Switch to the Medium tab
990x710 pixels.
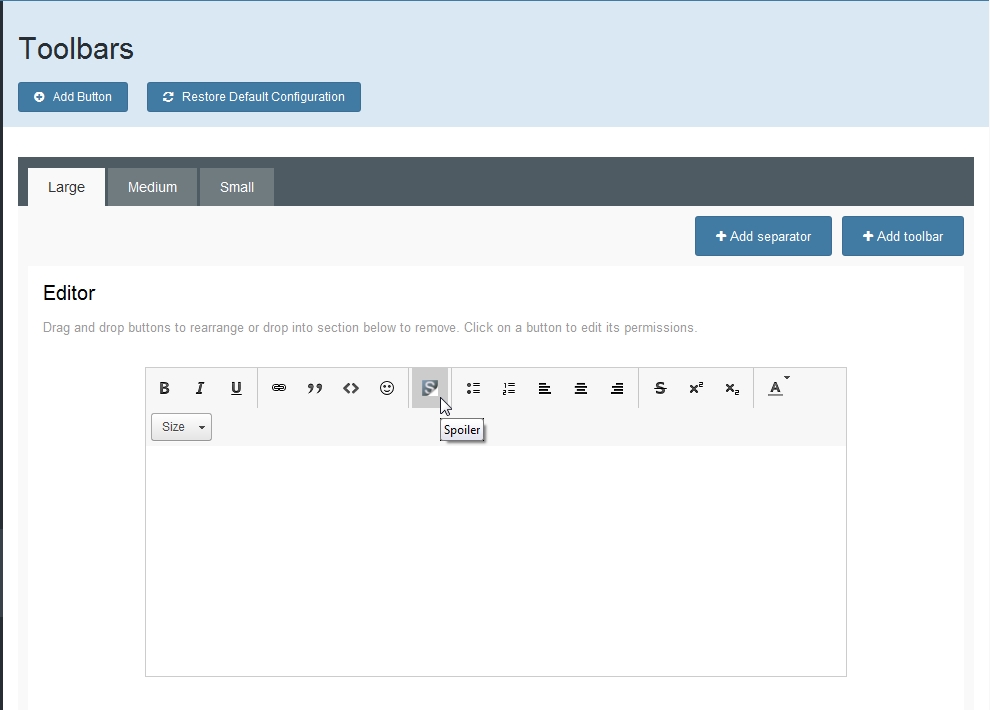[x=152, y=187]
